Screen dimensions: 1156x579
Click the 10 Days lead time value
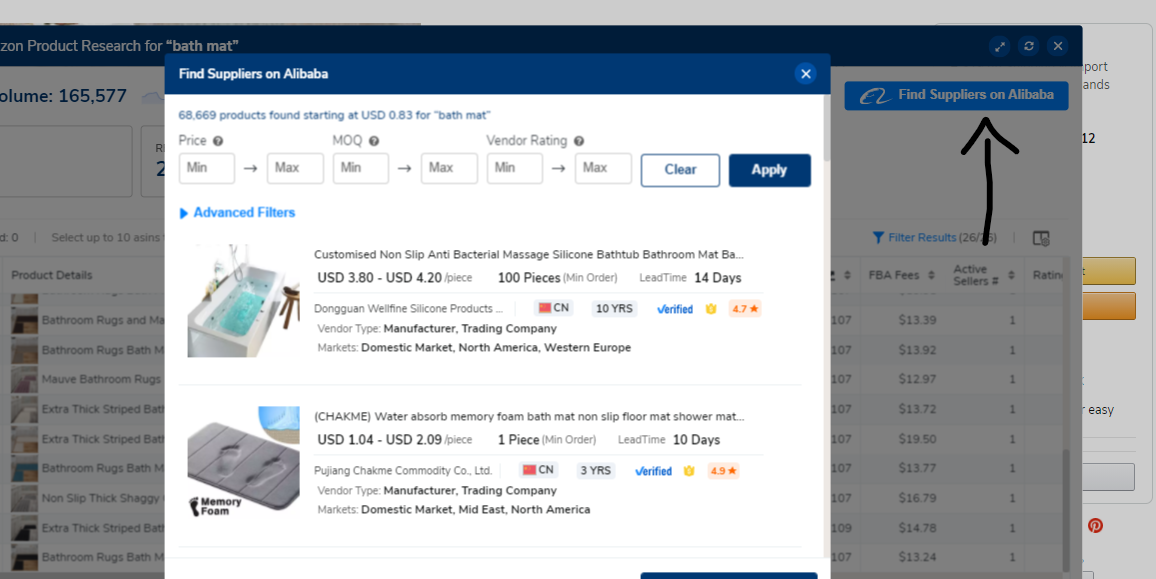(696, 440)
